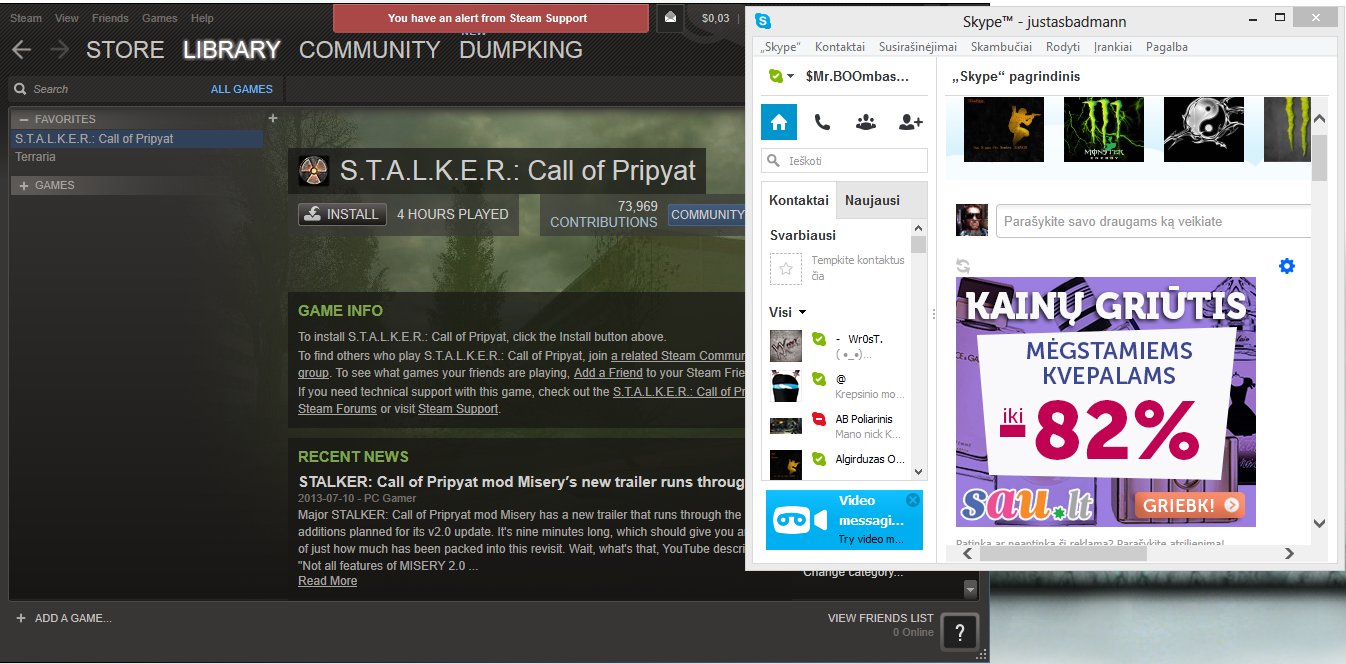This screenshot has width=1346, height=664.
Task: Collapse the Favorites category in Steam
Action: pyautogui.click(x=24, y=119)
